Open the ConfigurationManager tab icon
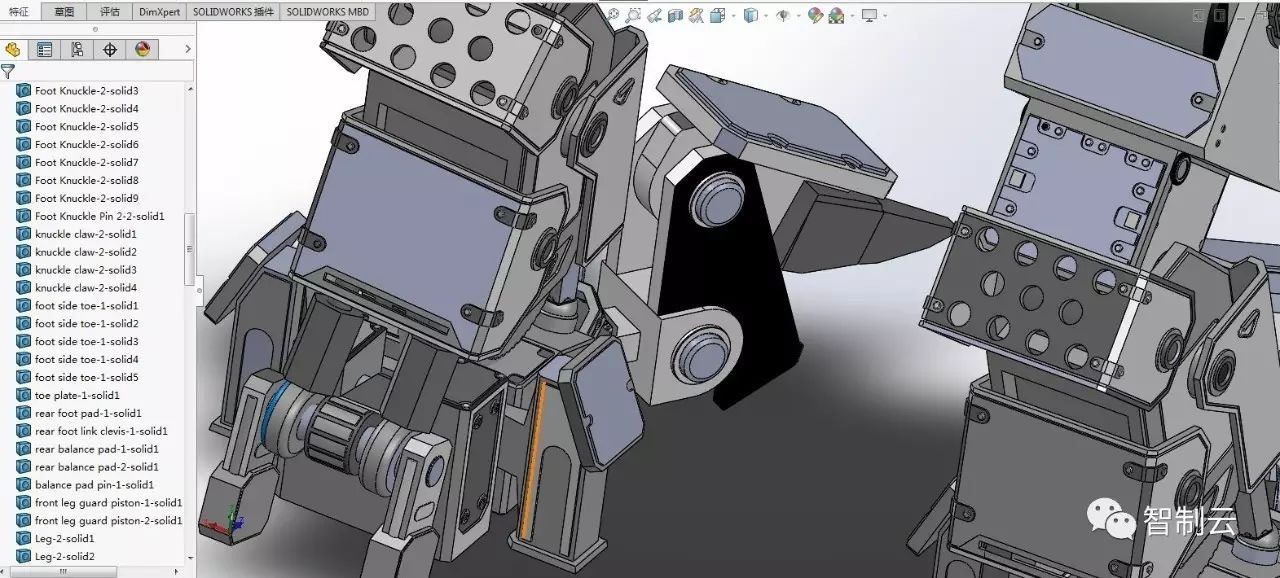Screen dimensions: 1280x578 [77, 49]
